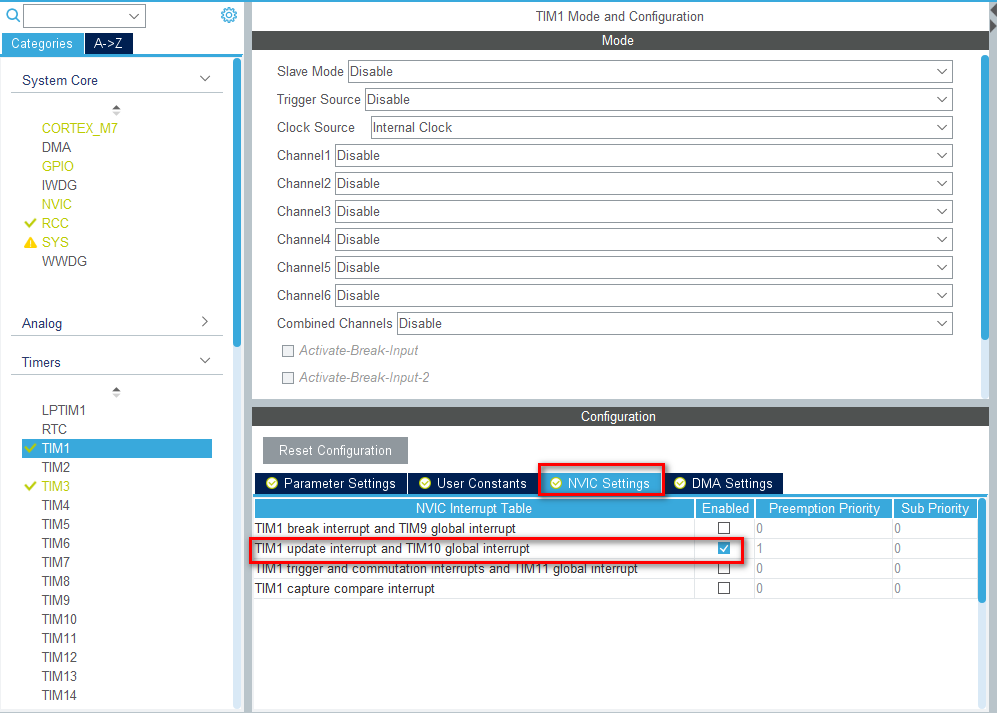Screen dimensions: 997x713
Task: Select CORTEX_M7 in System Core
Action: pyautogui.click(x=79, y=128)
